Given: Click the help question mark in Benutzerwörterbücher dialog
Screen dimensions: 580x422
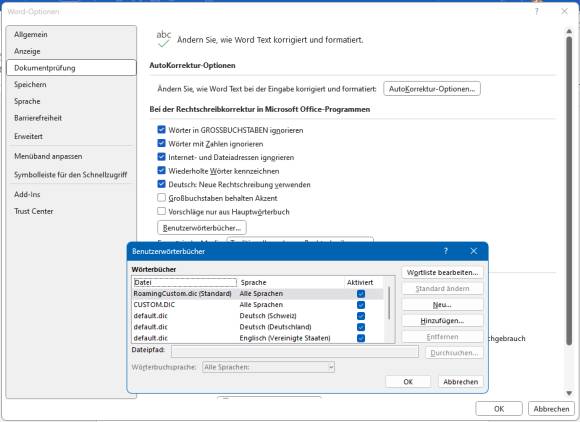Looking at the screenshot, I should click(446, 251).
